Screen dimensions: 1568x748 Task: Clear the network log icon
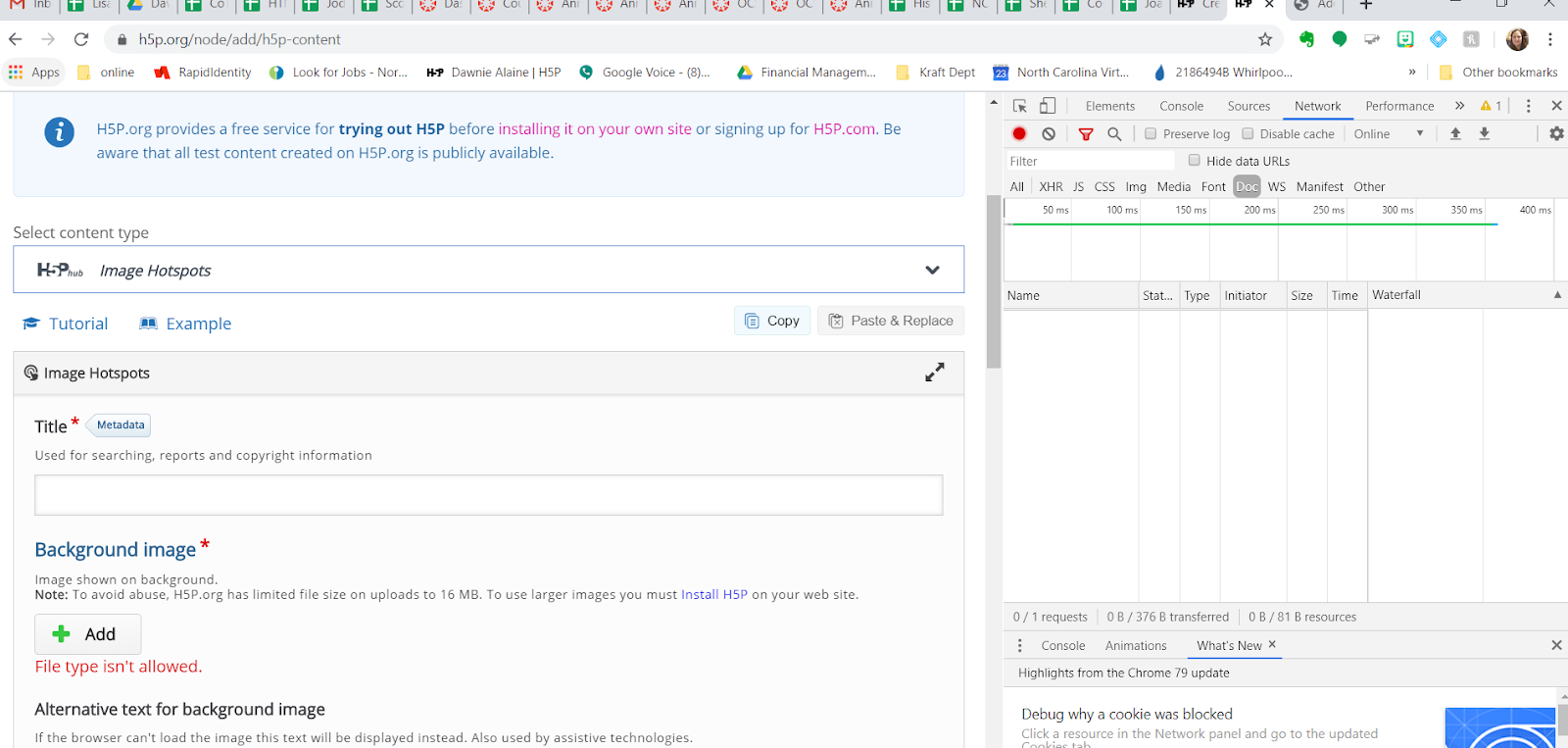[x=1049, y=133]
